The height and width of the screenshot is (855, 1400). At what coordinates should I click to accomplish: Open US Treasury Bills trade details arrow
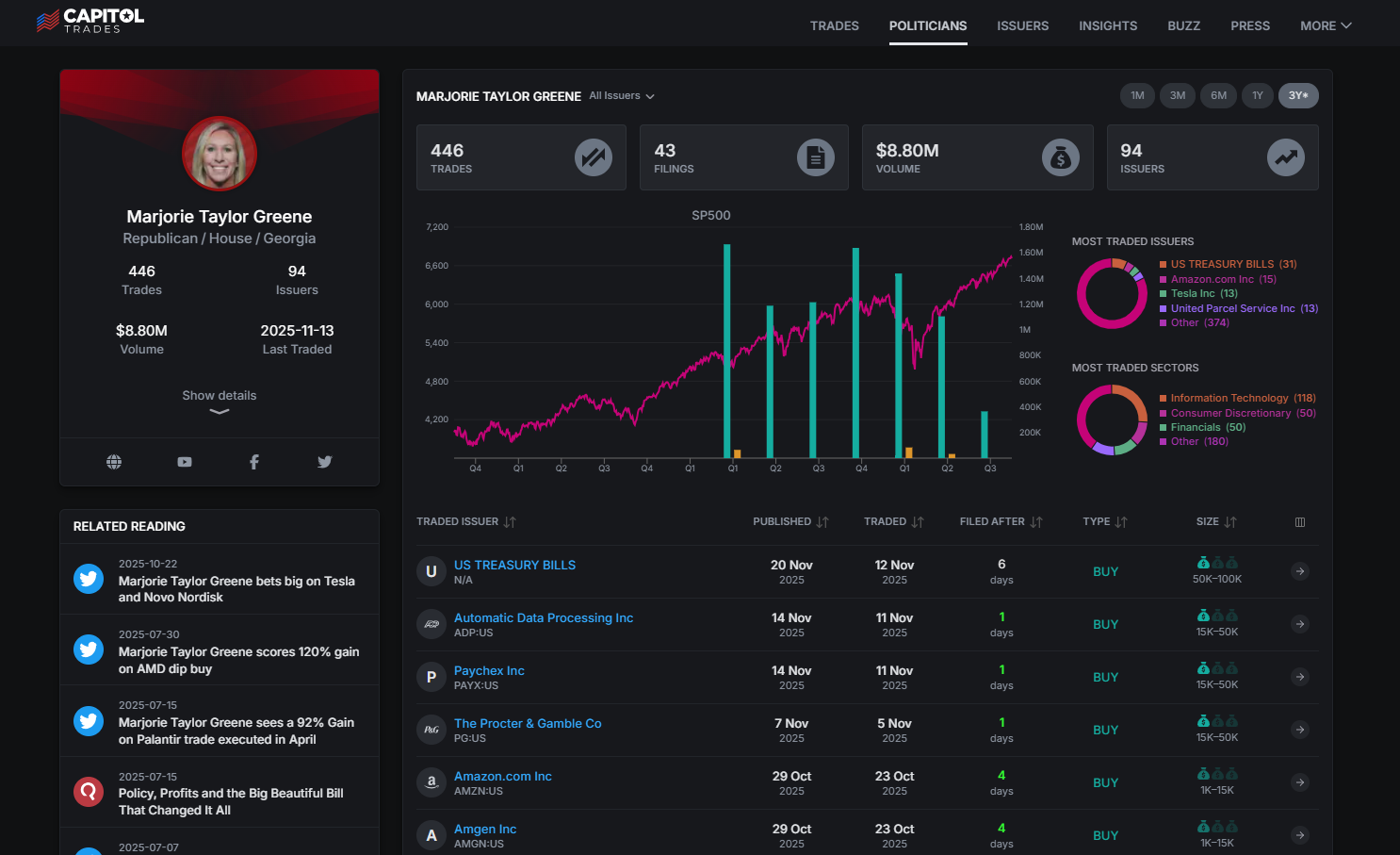[1300, 571]
